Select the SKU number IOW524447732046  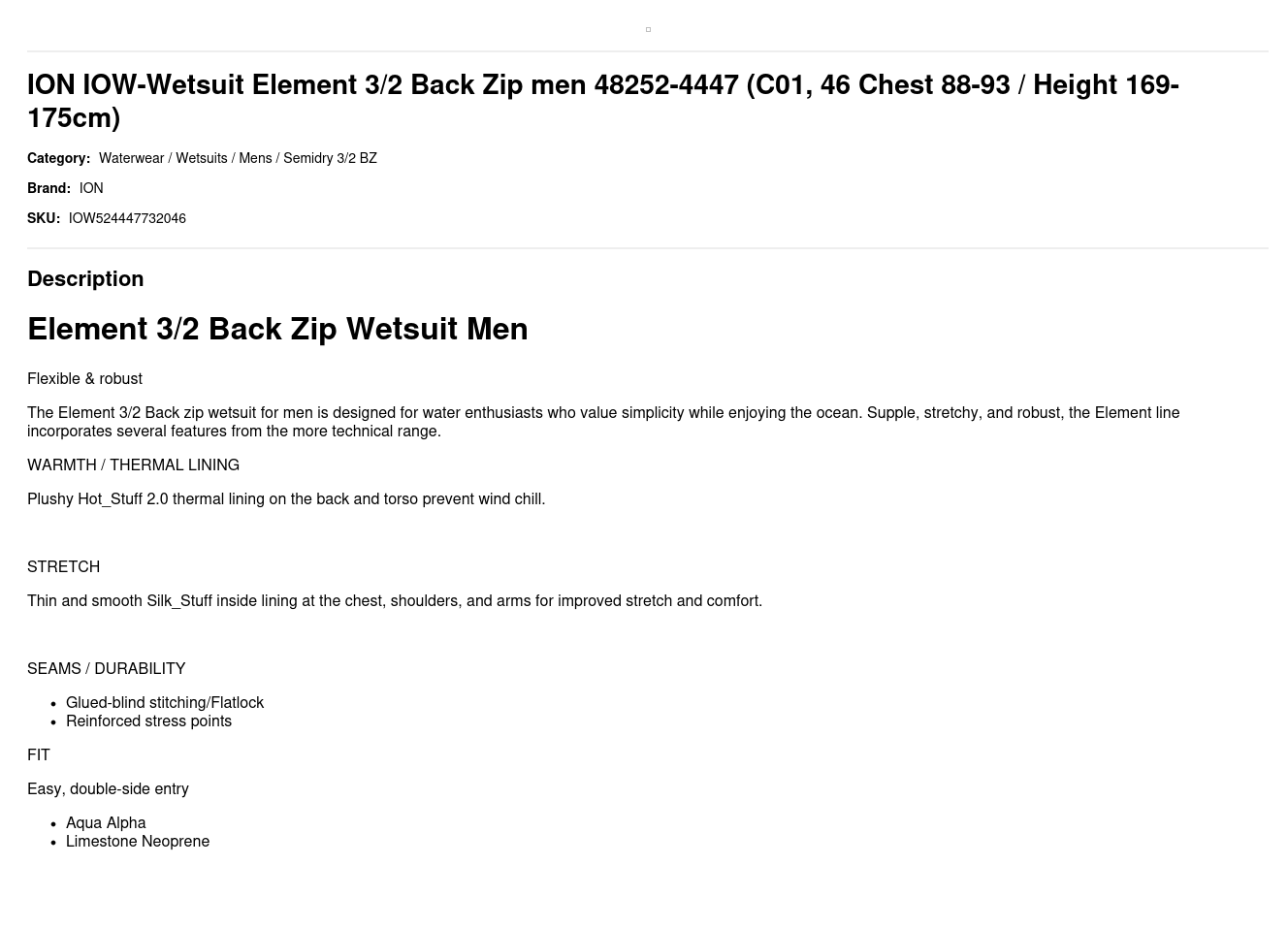point(127,218)
